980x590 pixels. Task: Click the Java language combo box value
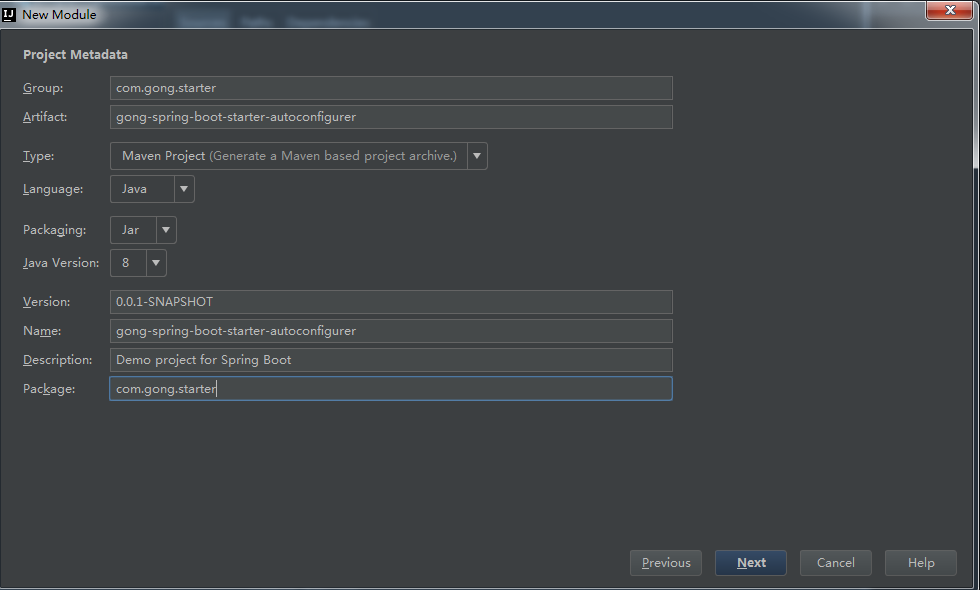(141, 189)
